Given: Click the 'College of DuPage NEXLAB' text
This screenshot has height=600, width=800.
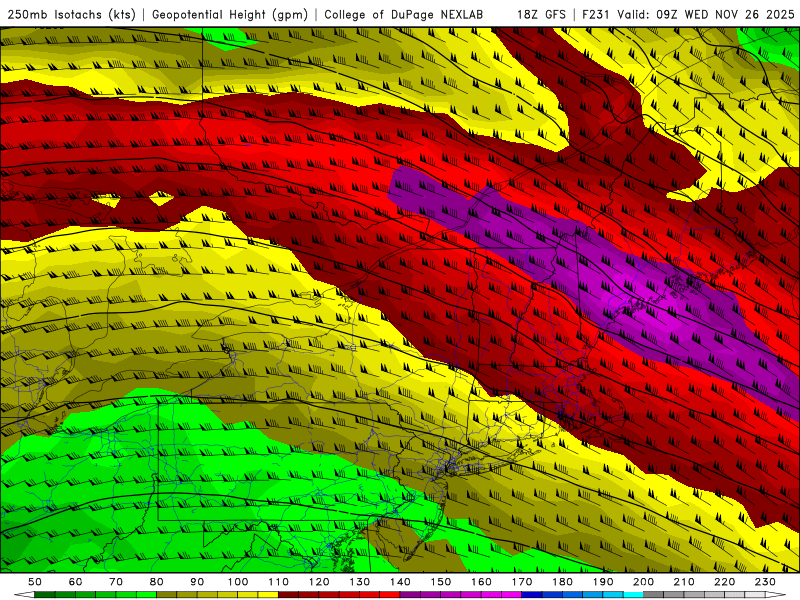Looking at the screenshot, I should click(403, 15).
